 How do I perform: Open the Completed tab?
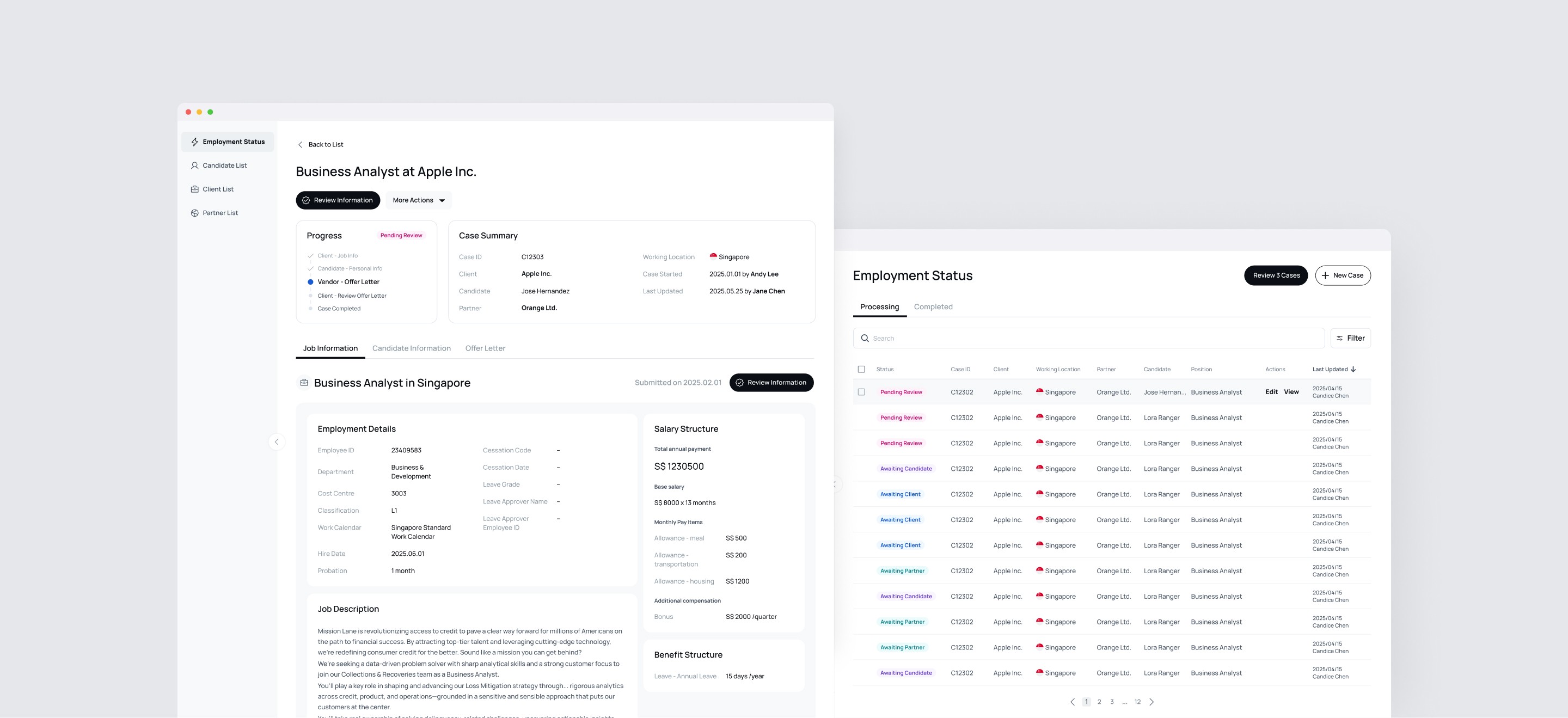click(x=933, y=307)
